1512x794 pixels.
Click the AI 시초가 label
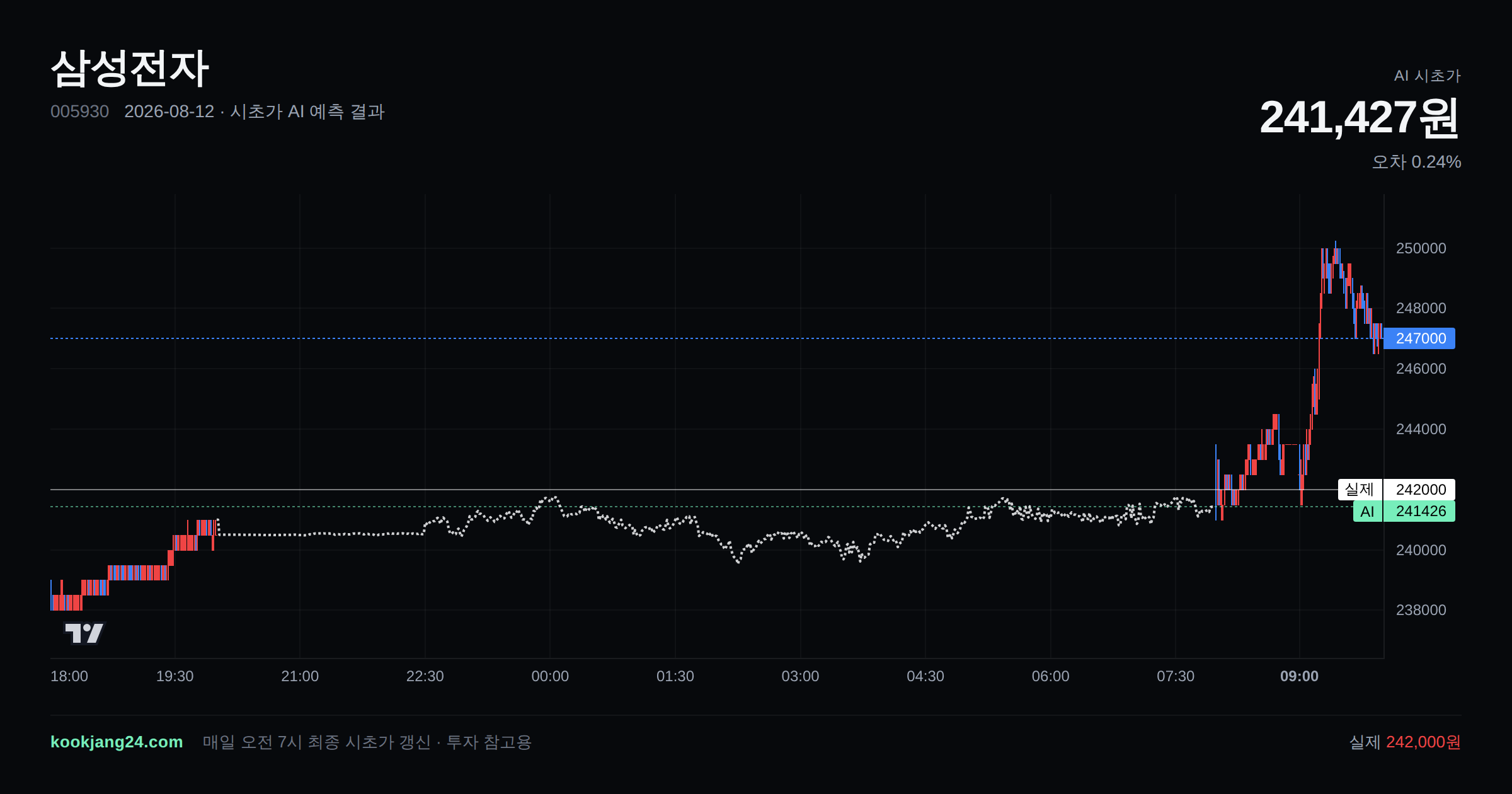(1427, 76)
